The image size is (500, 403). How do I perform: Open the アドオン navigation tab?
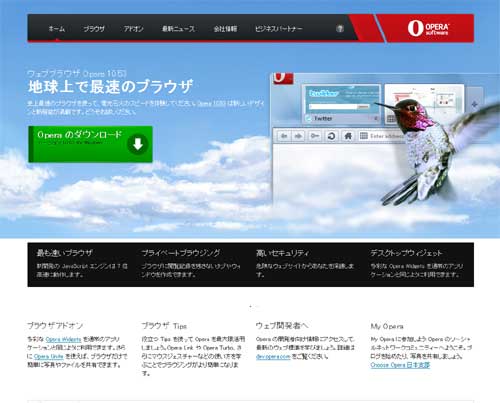click(134, 29)
